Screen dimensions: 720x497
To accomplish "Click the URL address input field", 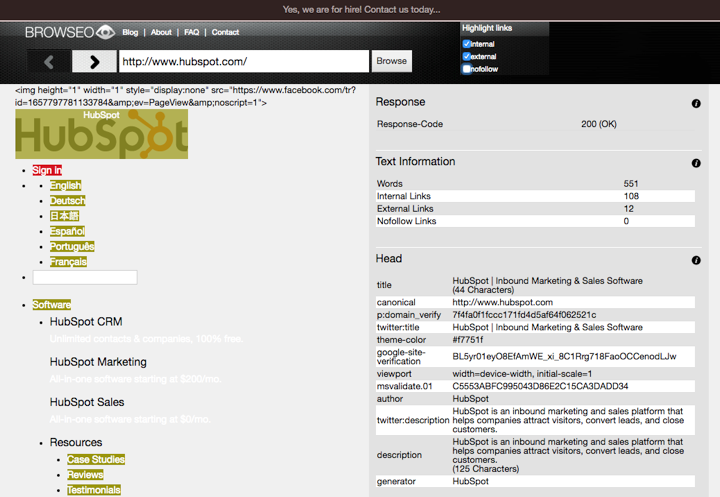I will click(x=243, y=62).
